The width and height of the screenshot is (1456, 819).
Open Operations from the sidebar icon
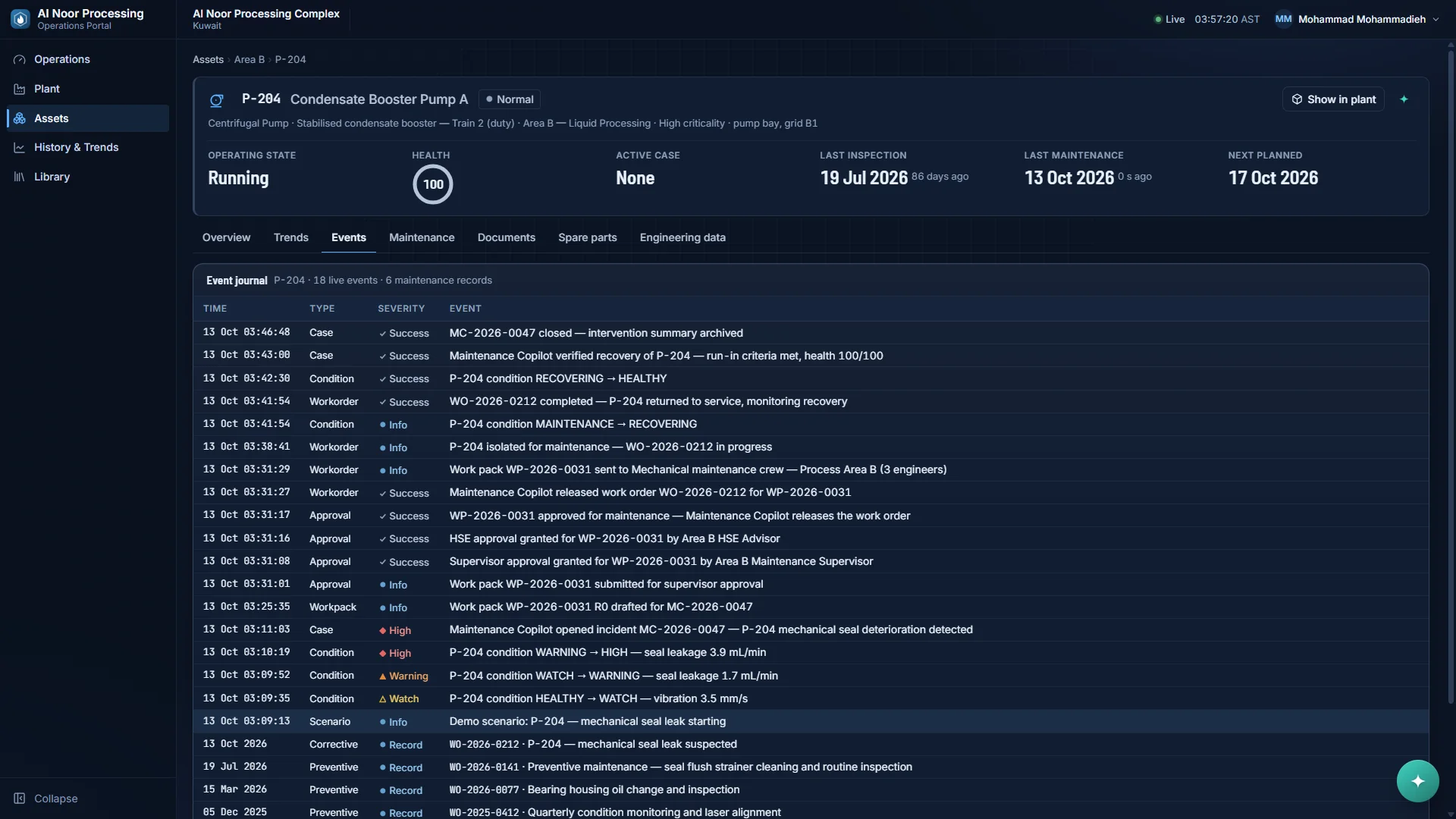pos(20,59)
